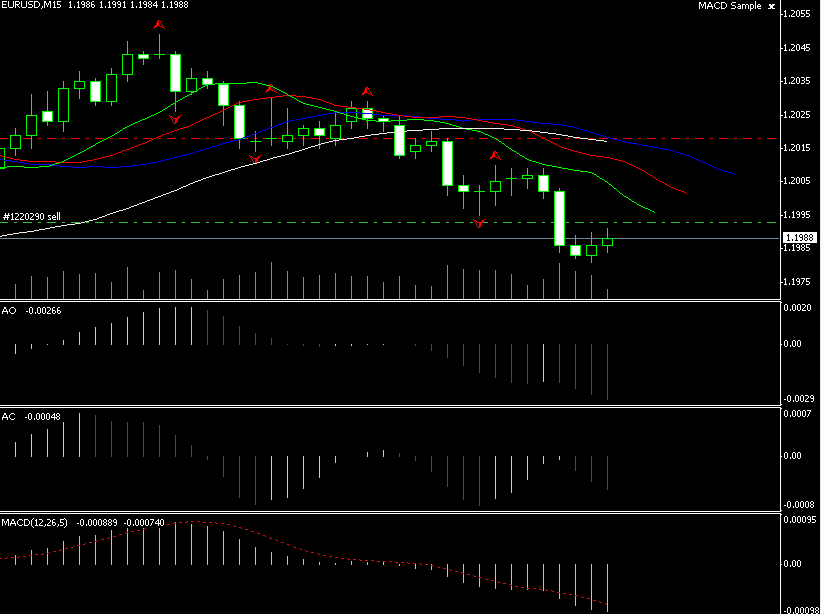Viewport: 821px width, 614px height.
Task: Click the -0.0008 AC scale label
Action: click(798, 505)
